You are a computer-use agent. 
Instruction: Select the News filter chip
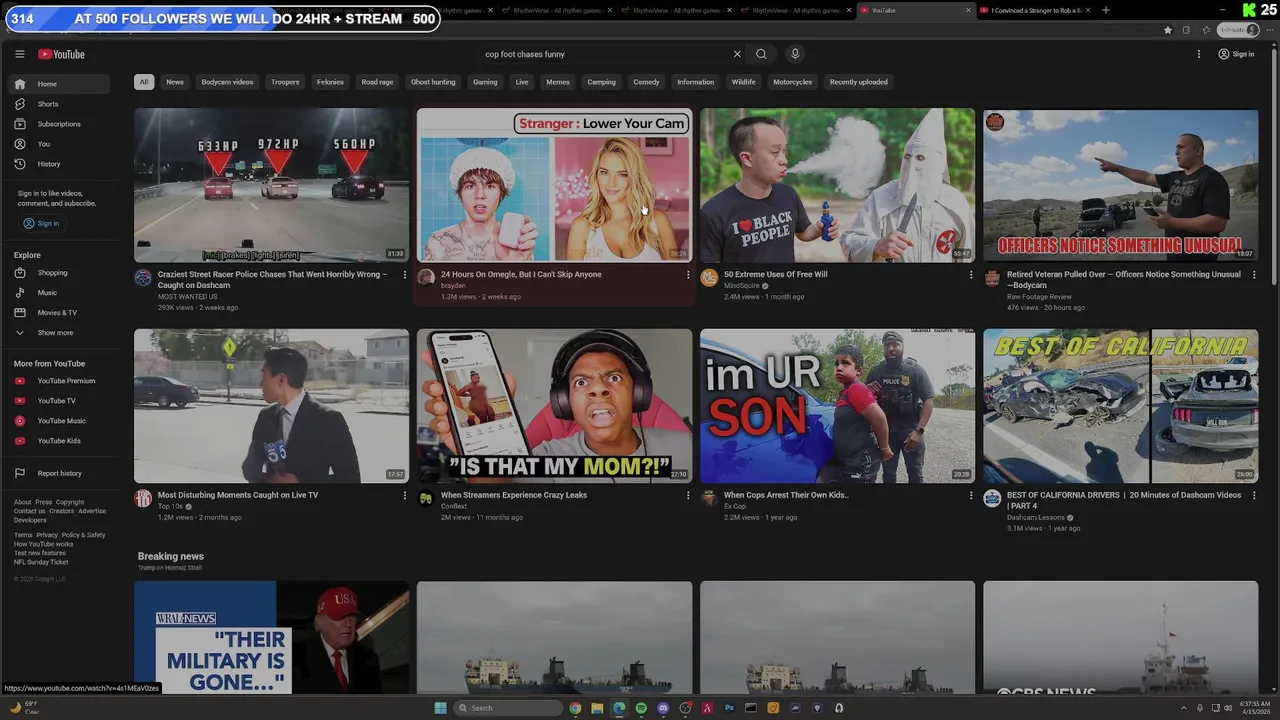[x=175, y=82]
